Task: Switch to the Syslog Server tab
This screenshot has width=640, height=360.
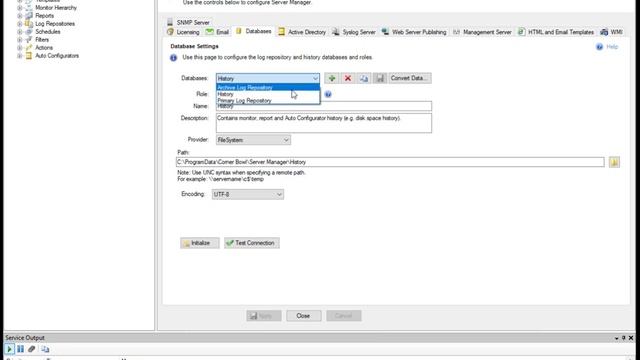Action: coord(354,32)
